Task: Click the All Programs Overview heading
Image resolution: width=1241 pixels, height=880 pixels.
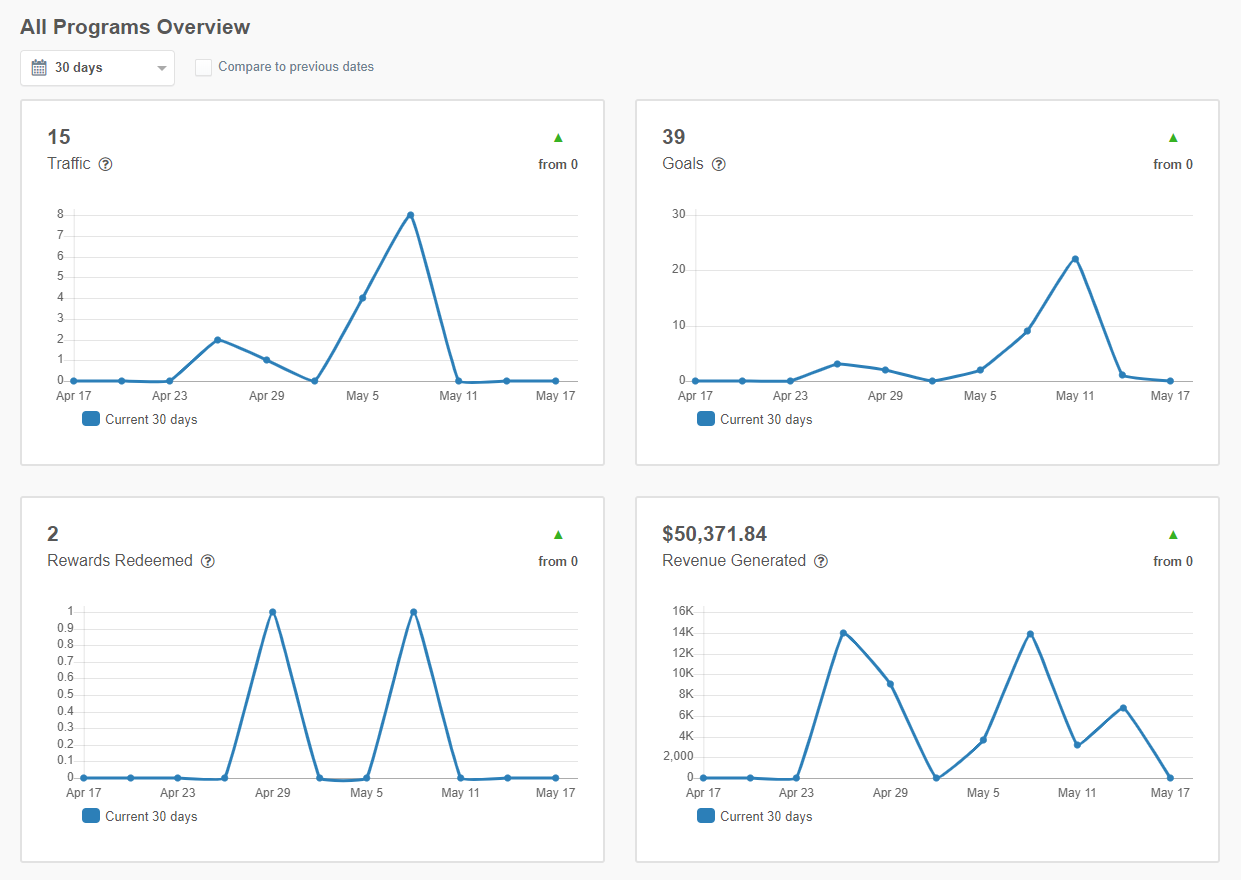Action: coord(135,27)
